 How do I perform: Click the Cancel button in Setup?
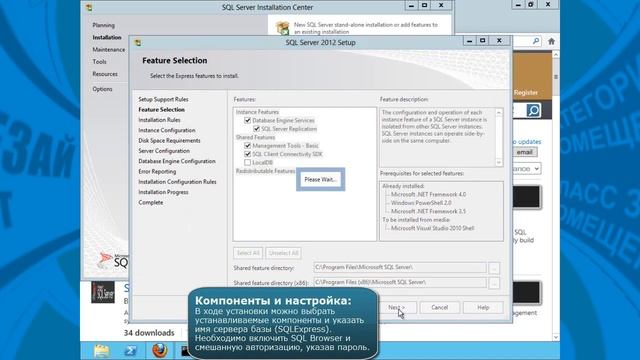pyautogui.click(x=440, y=307)
